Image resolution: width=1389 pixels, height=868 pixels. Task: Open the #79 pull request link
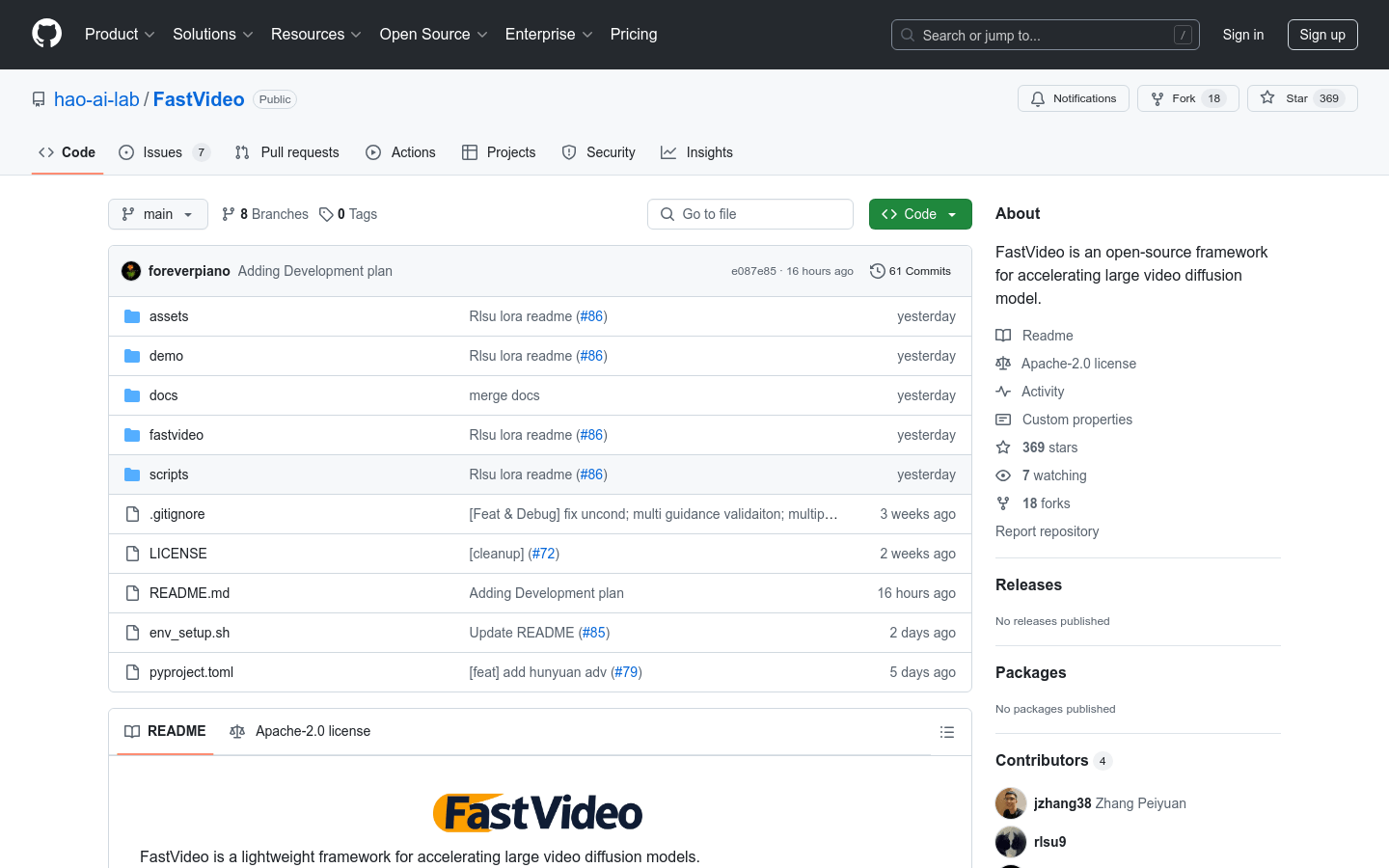(x=626, y=672)
